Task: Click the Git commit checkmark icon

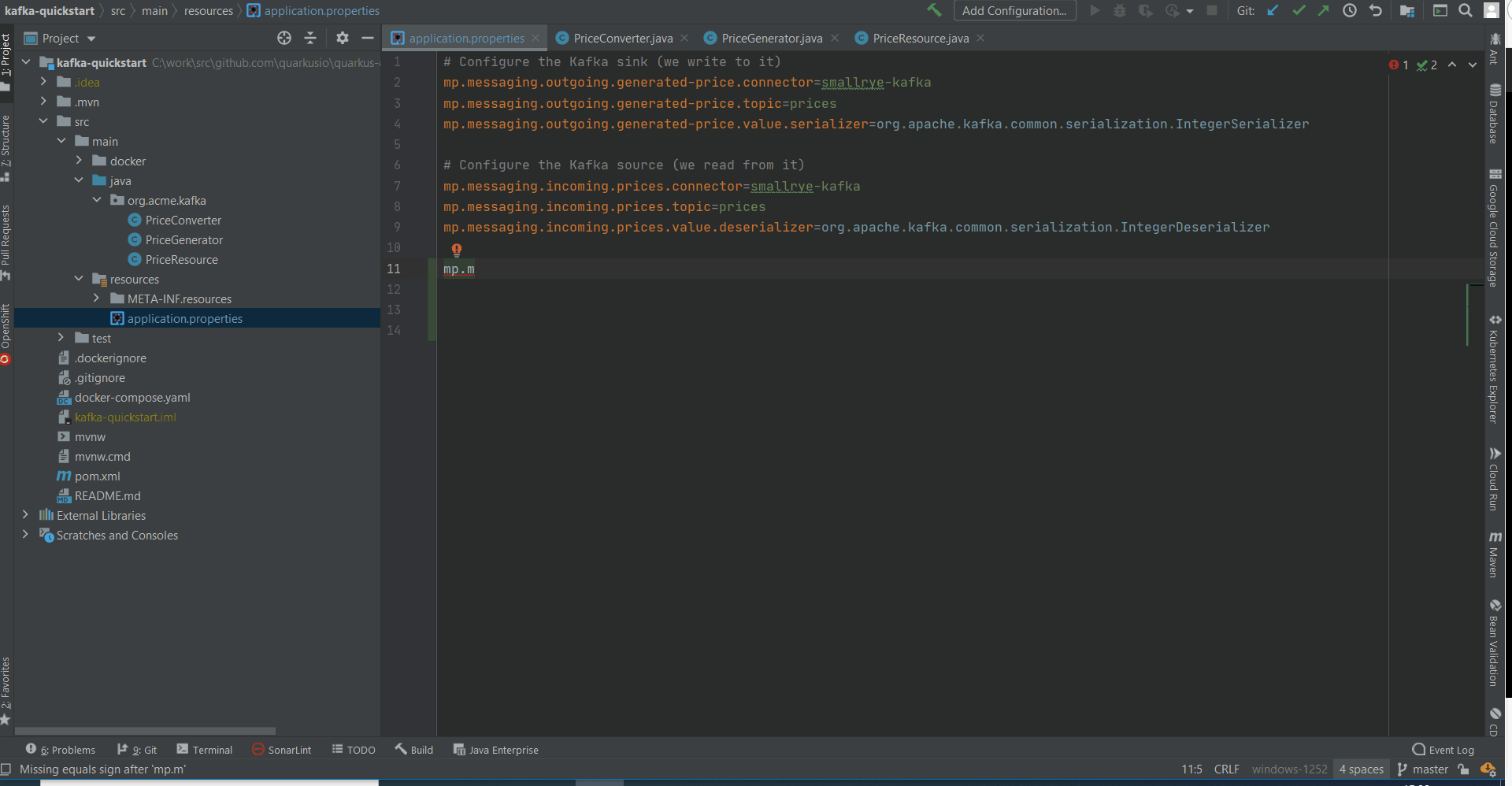Action: 1299,10
